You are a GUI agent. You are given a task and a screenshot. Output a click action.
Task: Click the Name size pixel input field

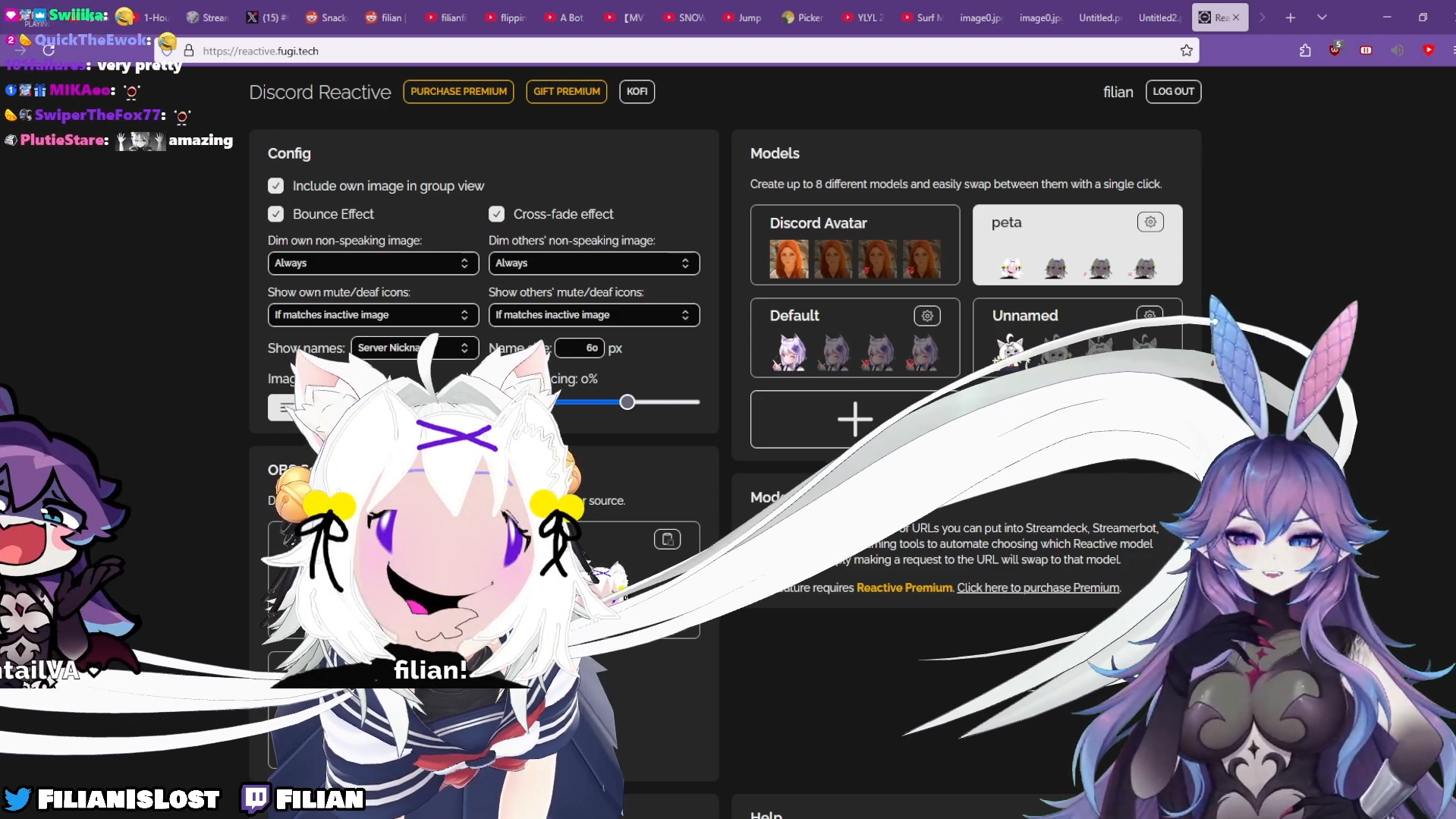[580, 348]
